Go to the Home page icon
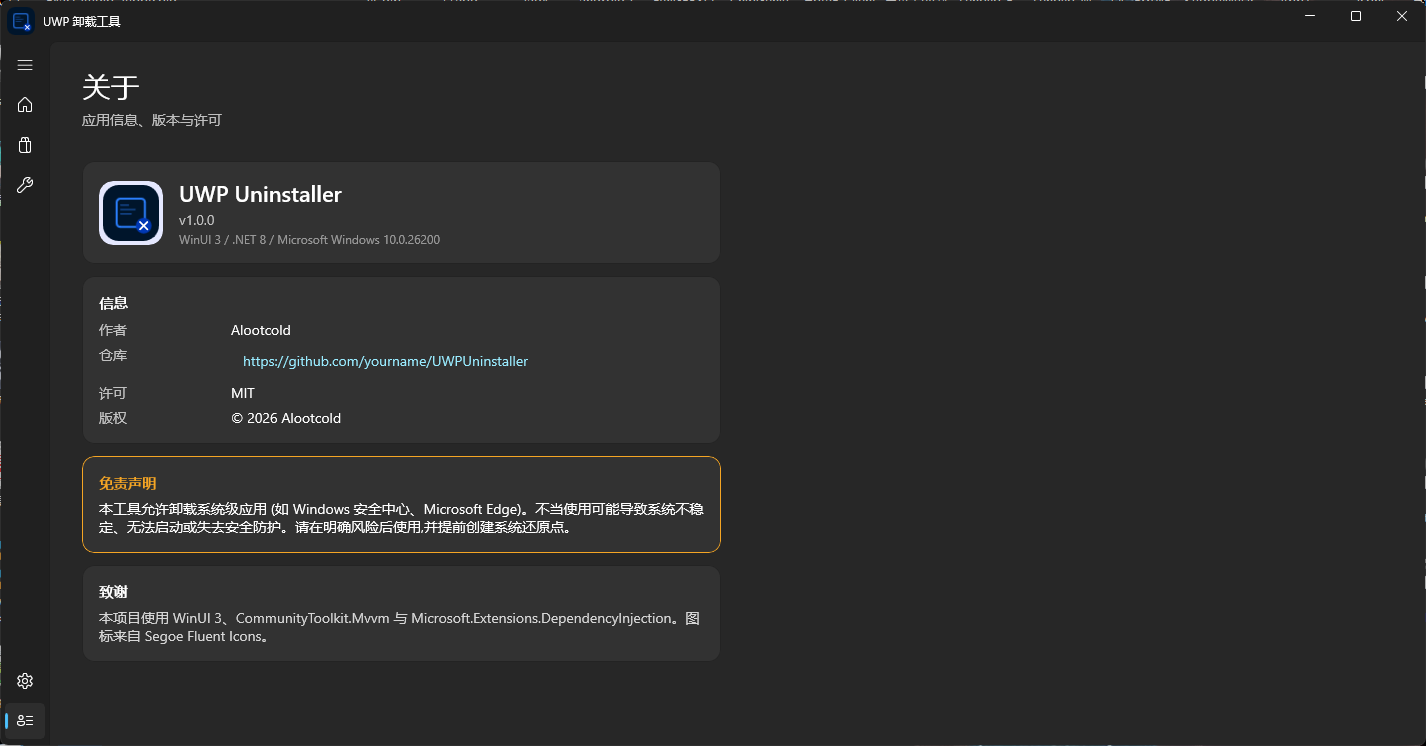 click(x=25, y=105)
